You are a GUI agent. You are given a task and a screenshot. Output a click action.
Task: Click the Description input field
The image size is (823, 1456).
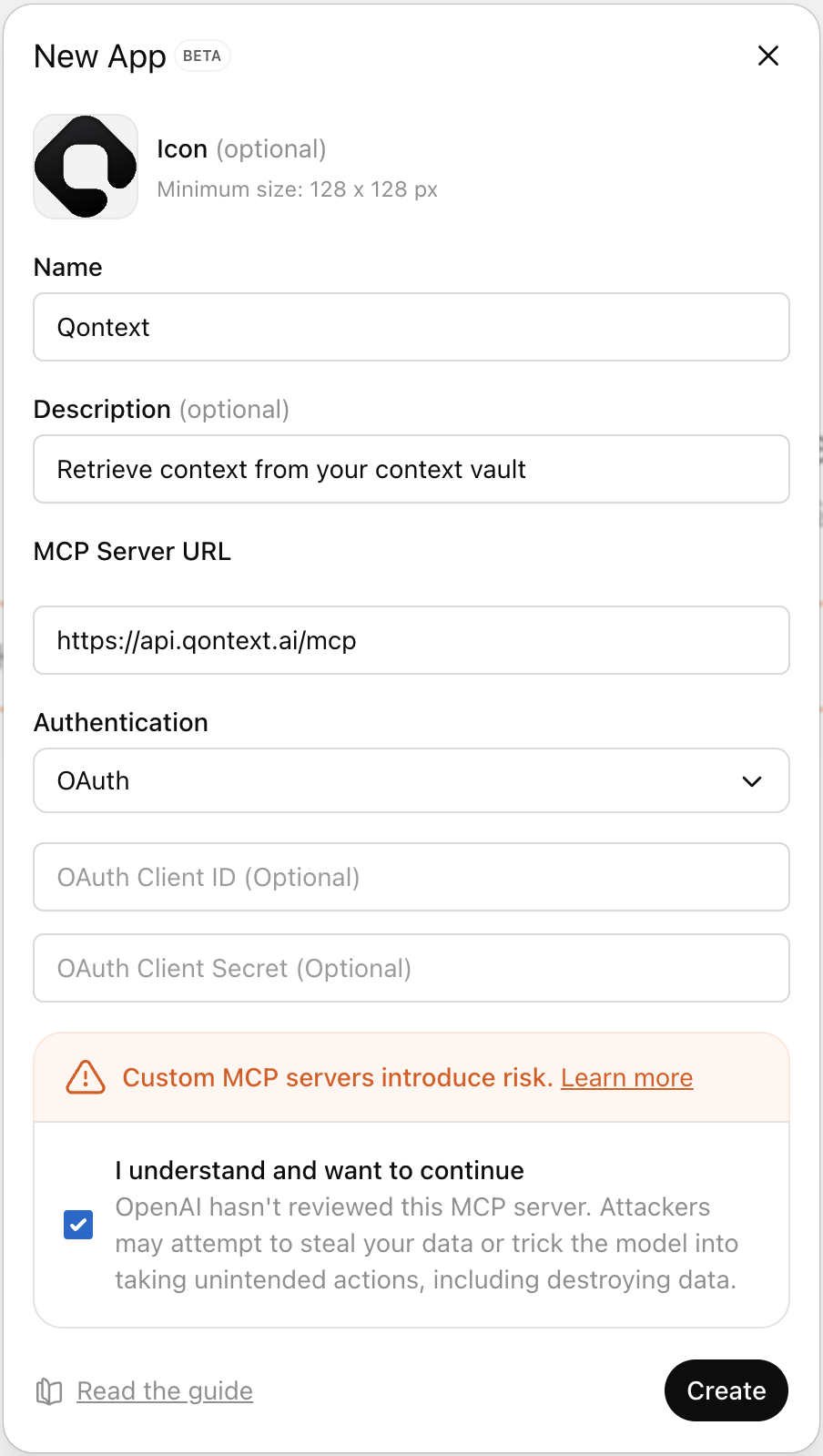(411, 469)
